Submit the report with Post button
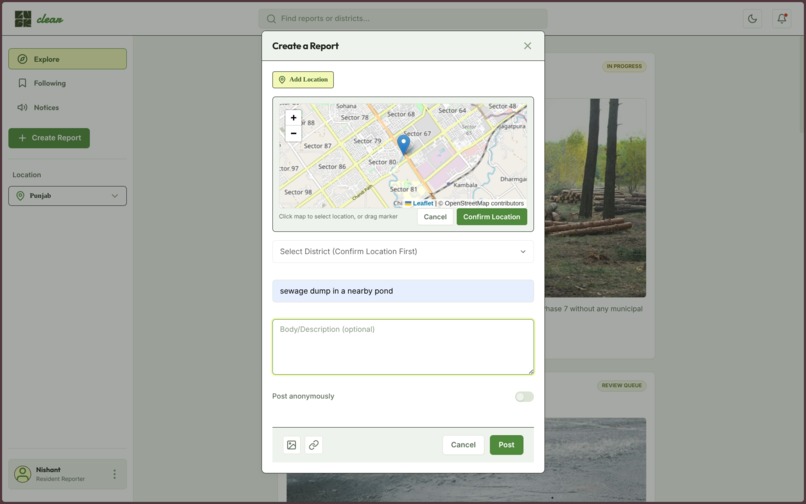This screenshot has height=504, width=806. click(x=506, y=445)
